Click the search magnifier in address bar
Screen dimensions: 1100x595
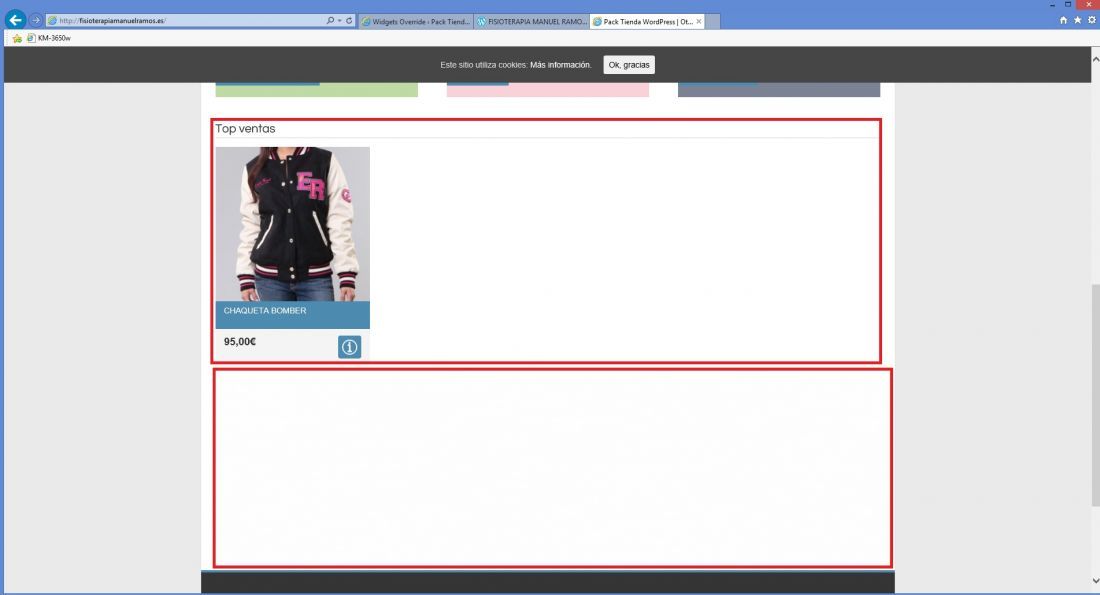coord(330,21)
